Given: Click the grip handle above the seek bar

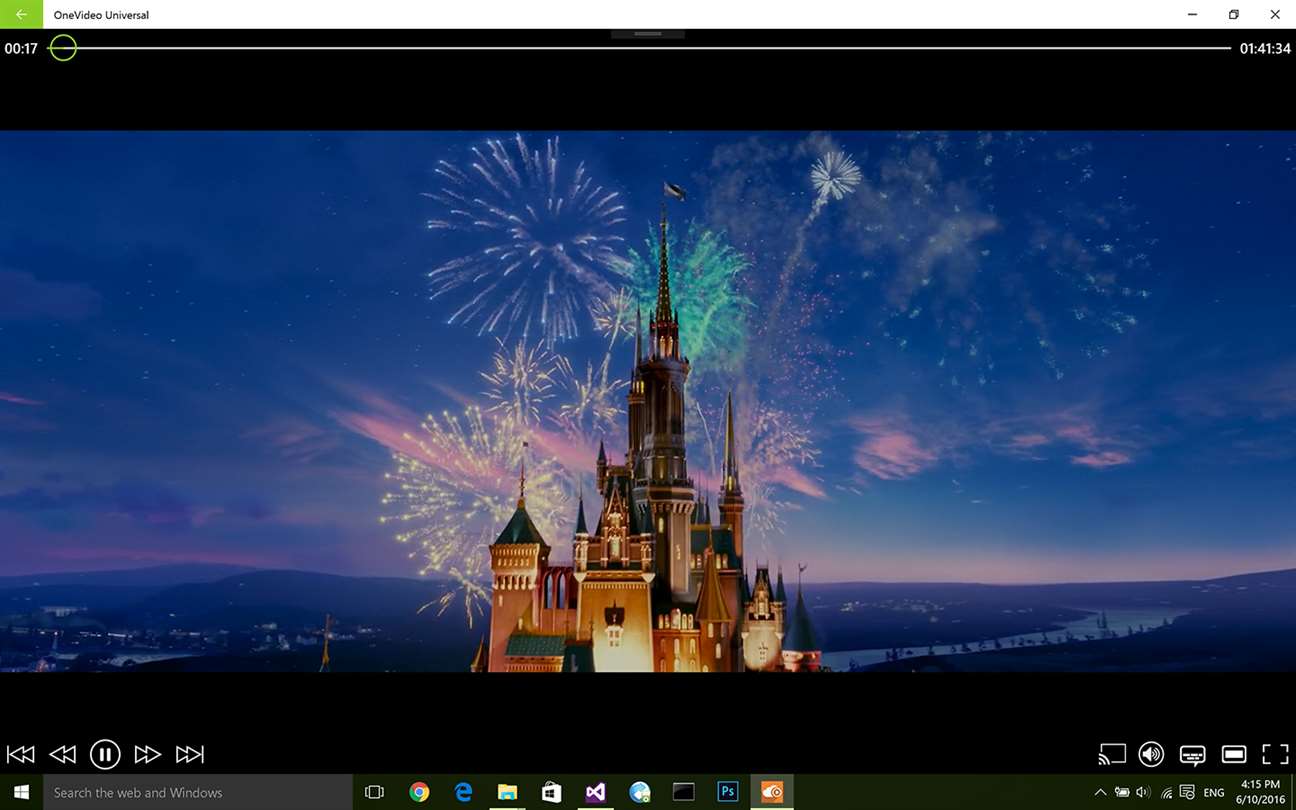Looking at the screenshot, I should coord(648,34).
